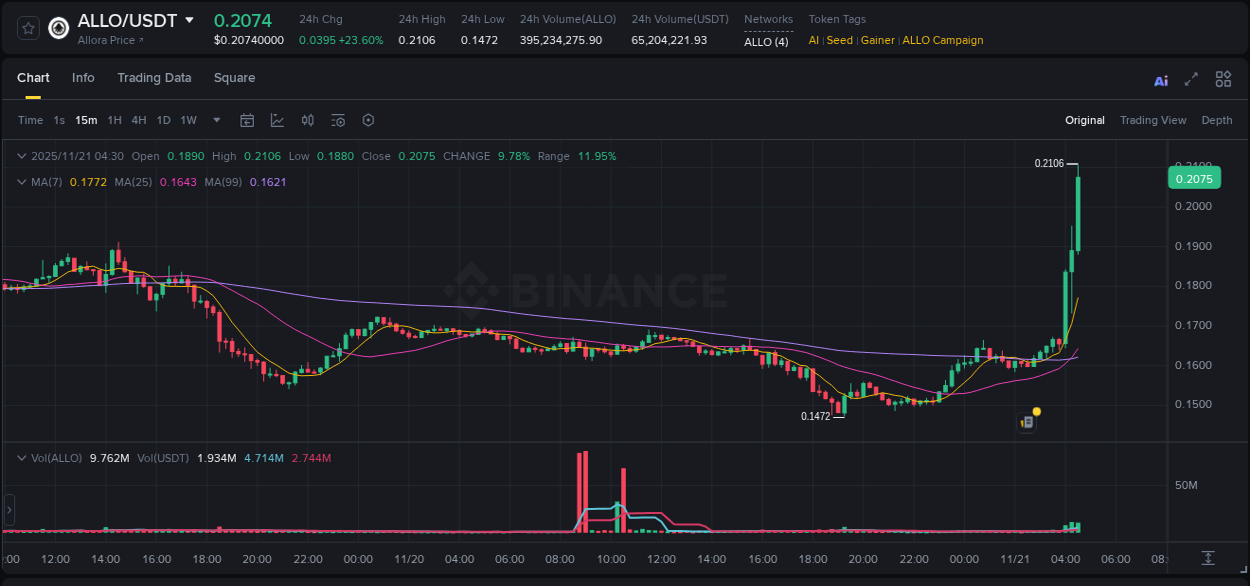Image resolution: width=1250 pixels, height=586 pixels.
Task: Open the extra time intervals dropdown
Action: click(x=215, y=120)
